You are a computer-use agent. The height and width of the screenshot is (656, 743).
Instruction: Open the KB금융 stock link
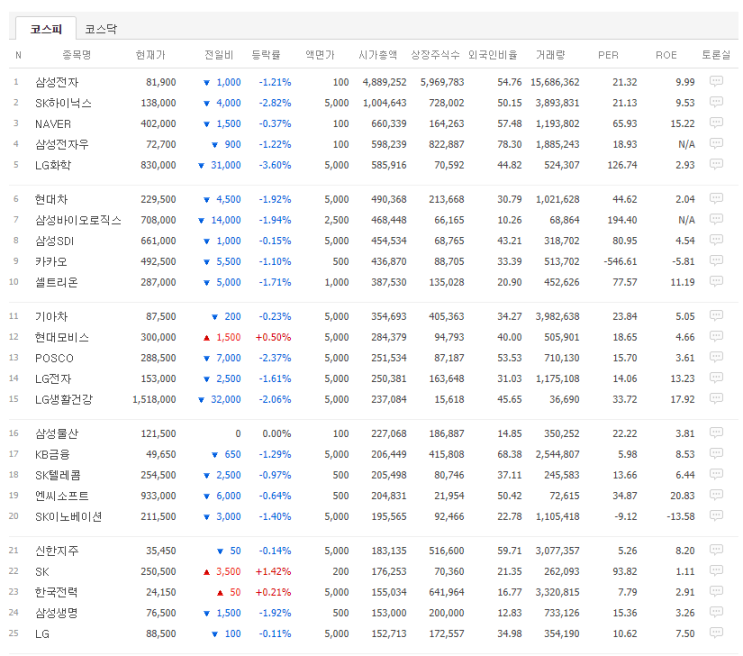[52, 454]
